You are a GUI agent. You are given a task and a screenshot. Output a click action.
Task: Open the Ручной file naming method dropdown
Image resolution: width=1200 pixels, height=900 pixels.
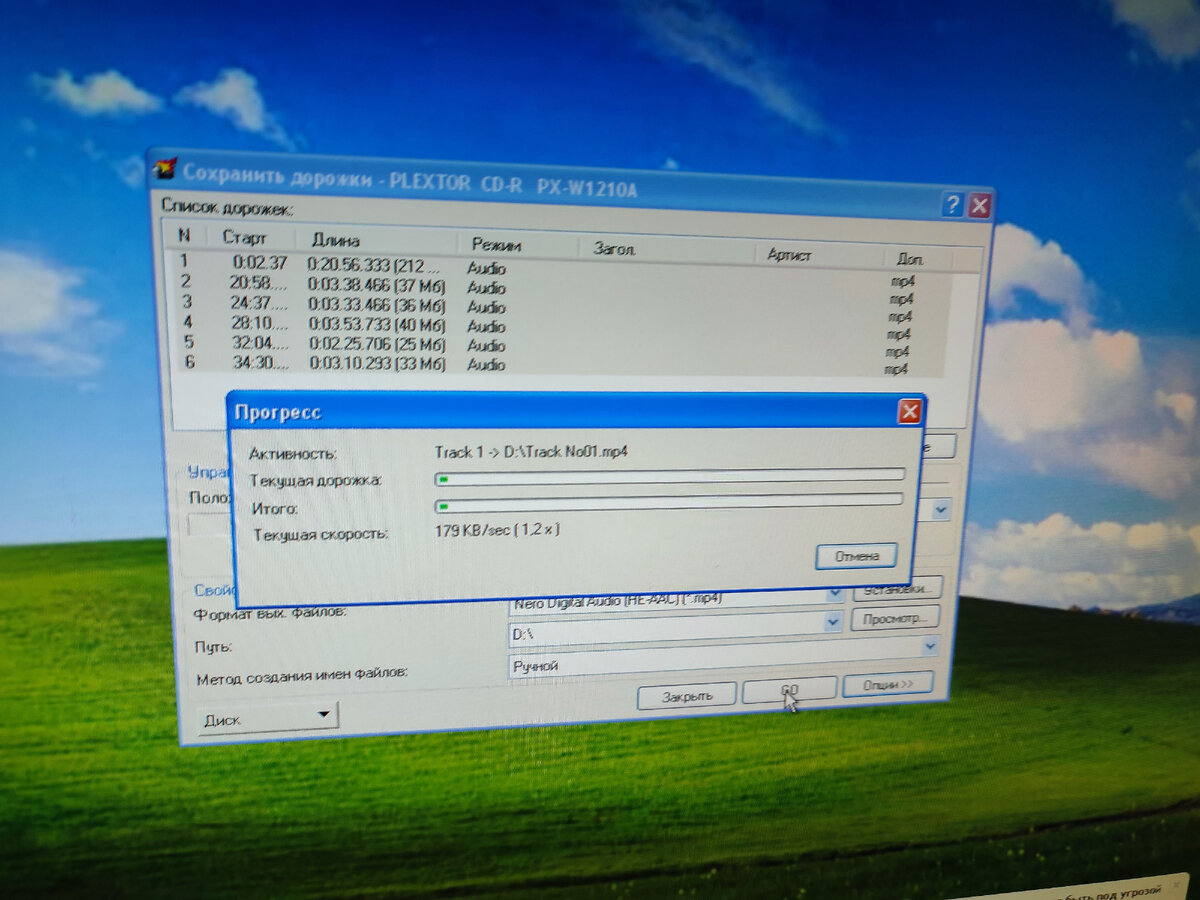(931, 647)
